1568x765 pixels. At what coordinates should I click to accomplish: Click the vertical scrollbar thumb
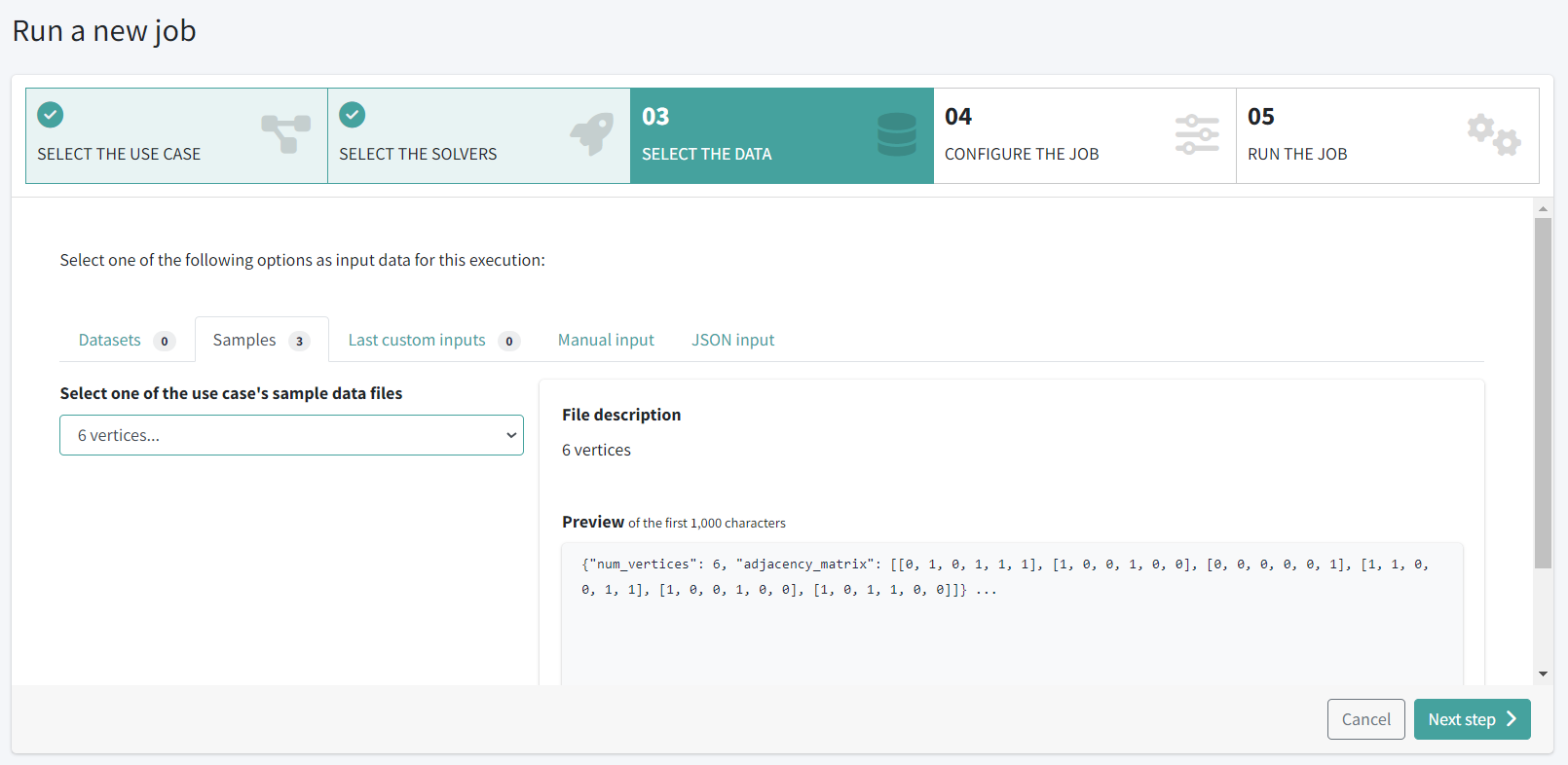pyautogui.click(x=1543, y=392)
